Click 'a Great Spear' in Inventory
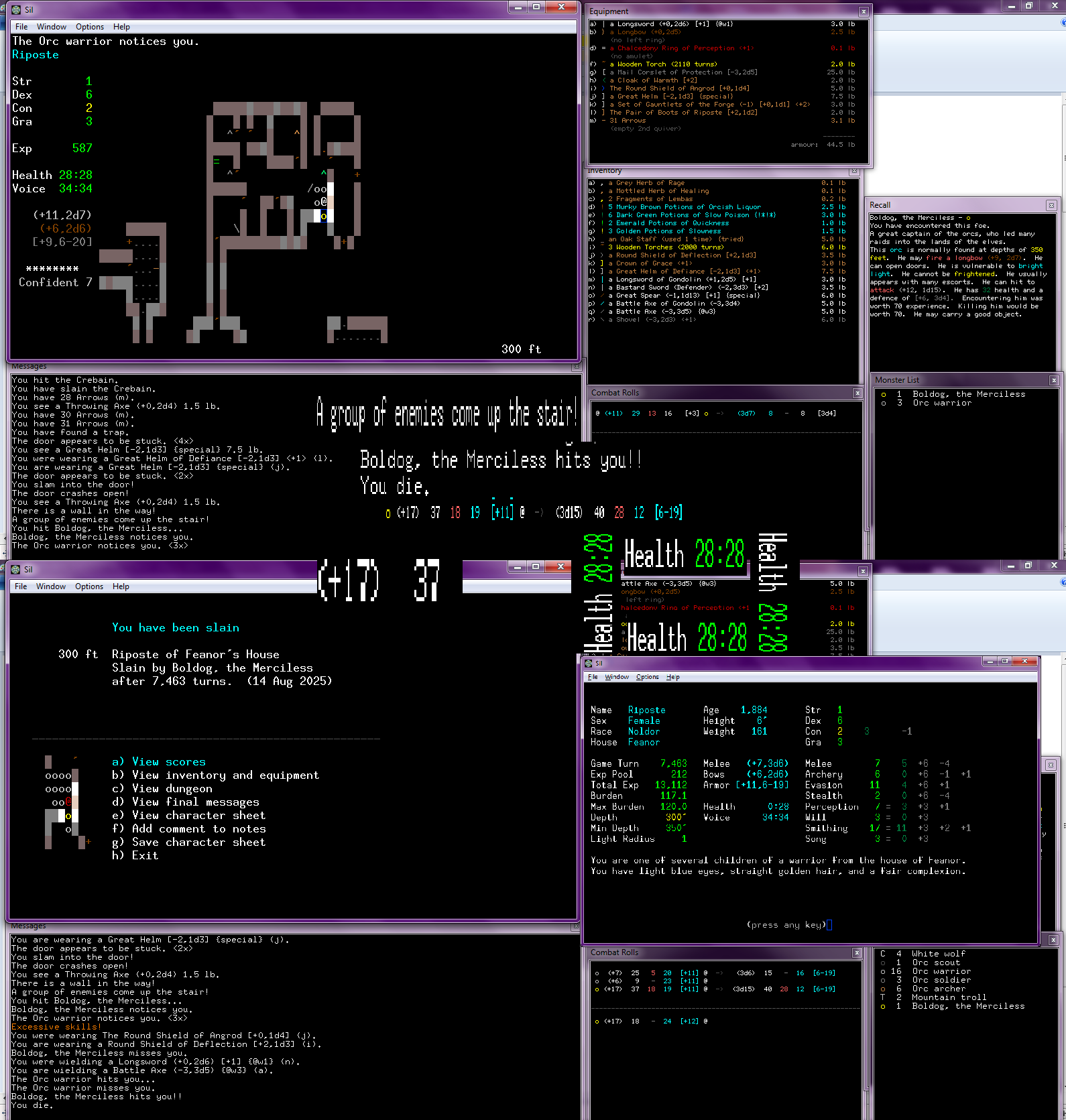 coord(684,296)
